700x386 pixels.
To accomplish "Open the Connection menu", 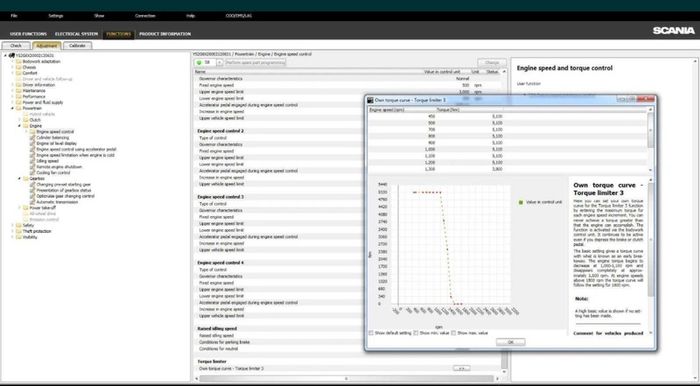I will 145,16.
